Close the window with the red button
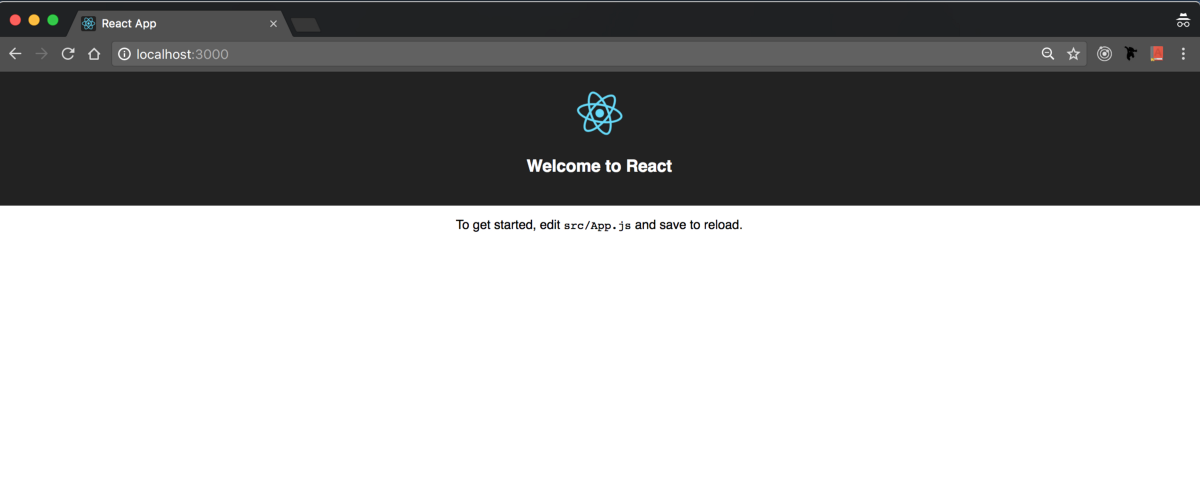The width and height of the screenshot is (1200, 496). point(15,20)
